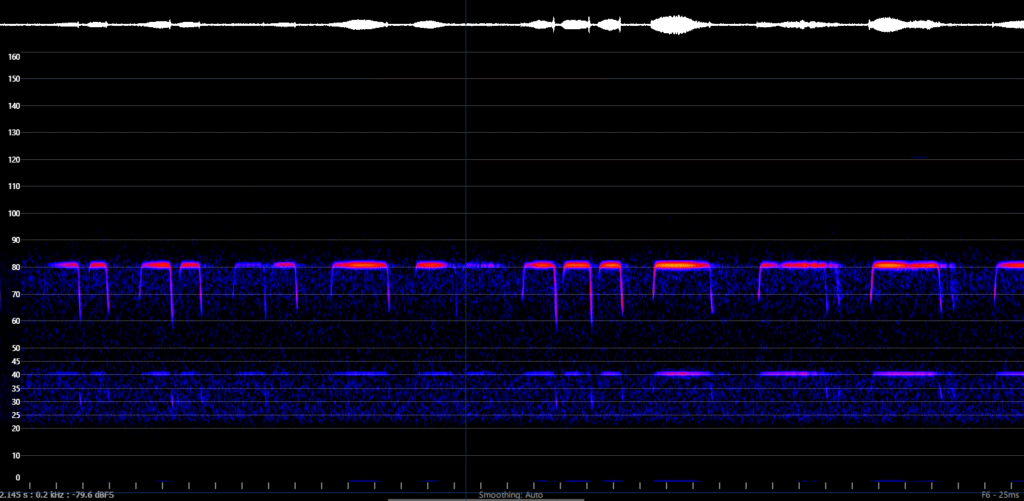Screen dimensions: 1024x501
Task: Select the 150 mark on the frequency axis
Action: click(14, 79)
